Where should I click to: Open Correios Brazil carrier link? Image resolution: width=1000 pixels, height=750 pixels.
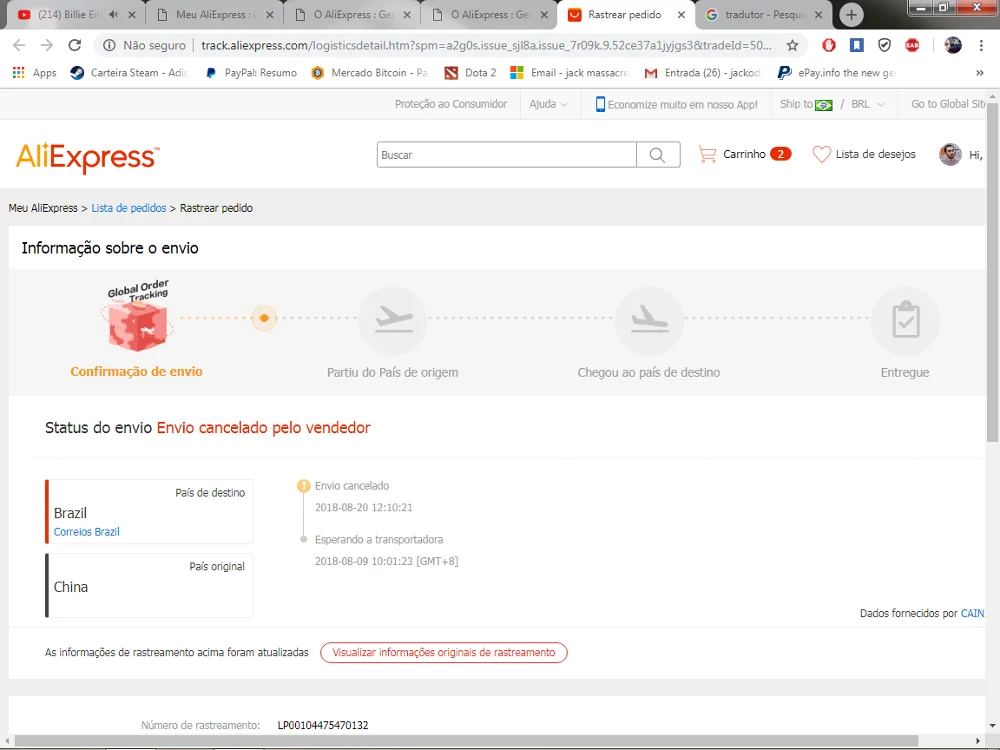click(87, 532)
